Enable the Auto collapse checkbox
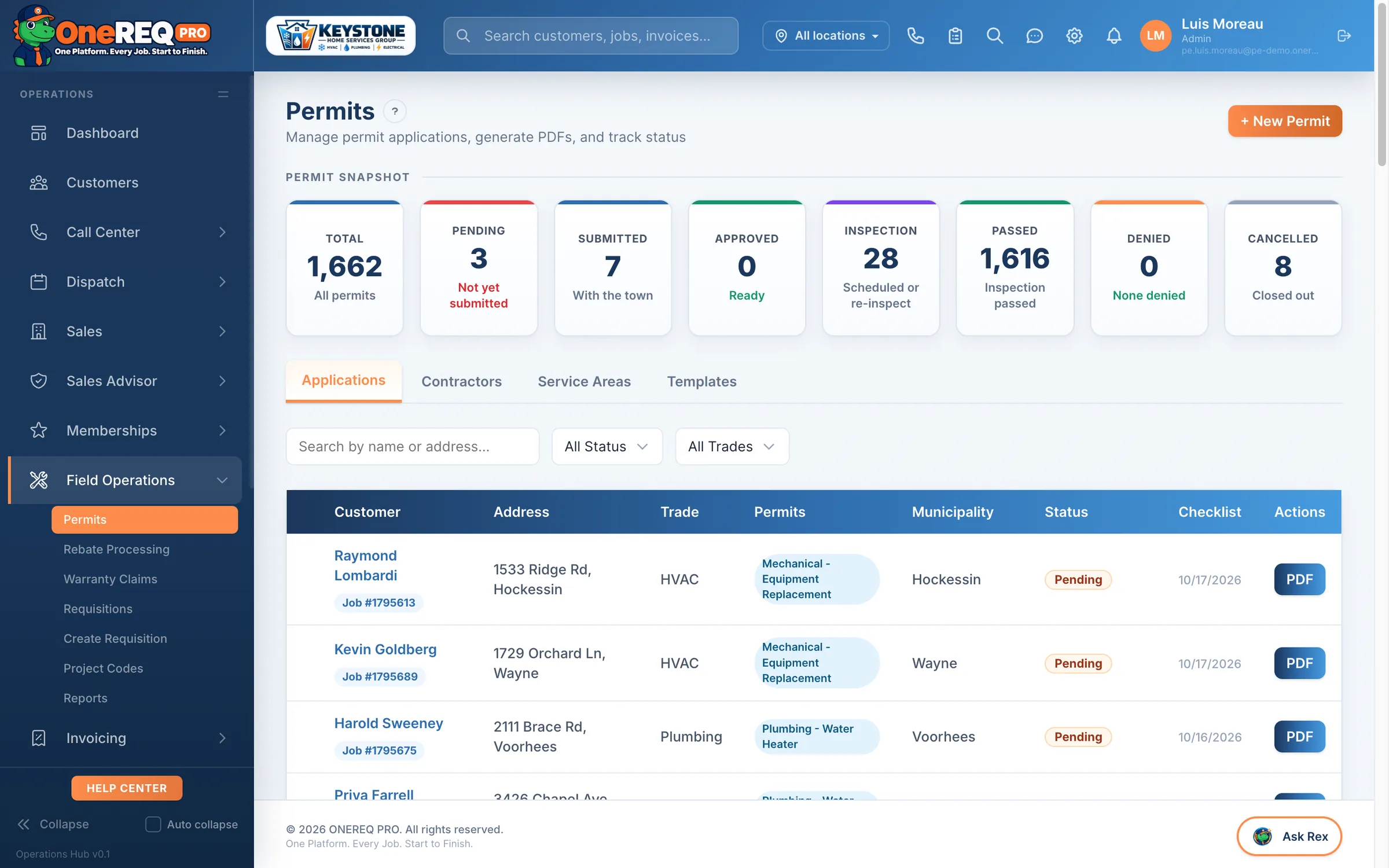Viewport: 1389px width, 868px height. [x=153, y=824]
